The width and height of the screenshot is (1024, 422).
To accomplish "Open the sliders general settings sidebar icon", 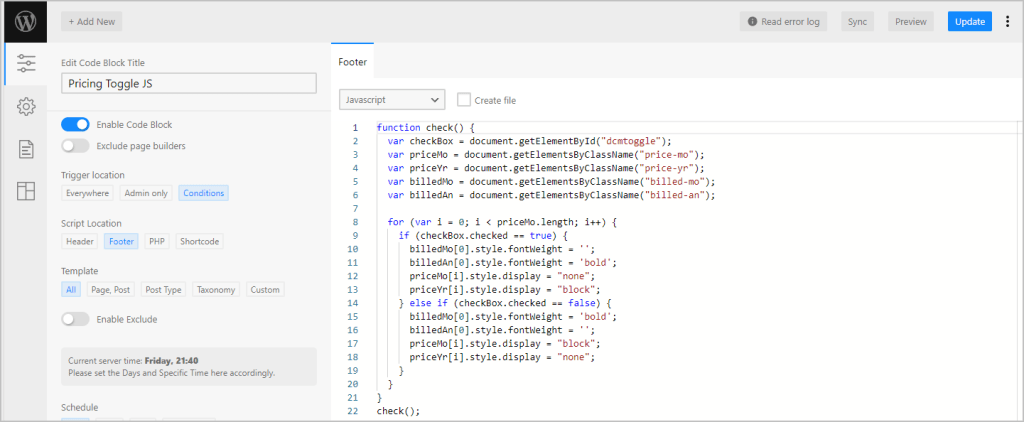I will [x=26, y=63].
